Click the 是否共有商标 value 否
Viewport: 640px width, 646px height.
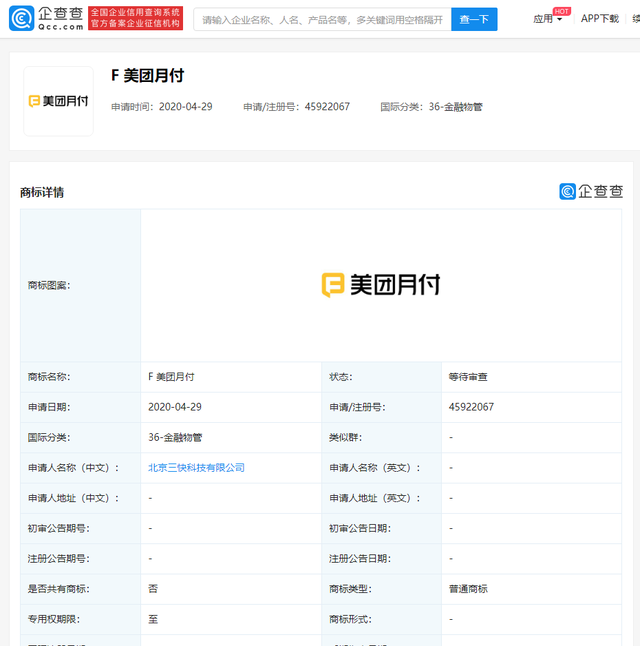153,589
